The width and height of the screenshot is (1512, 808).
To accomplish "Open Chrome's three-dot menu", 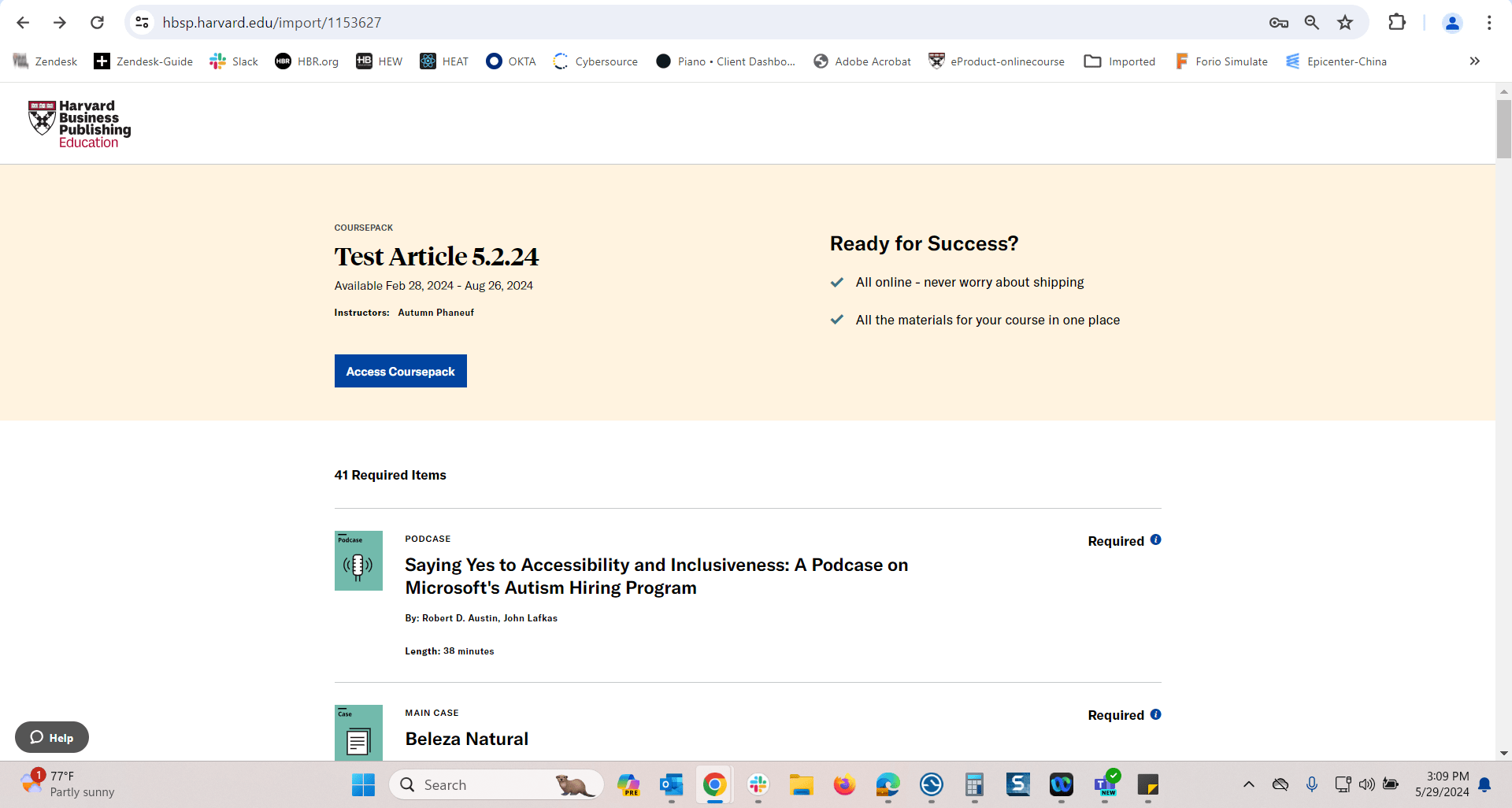I will [1489, 22].
